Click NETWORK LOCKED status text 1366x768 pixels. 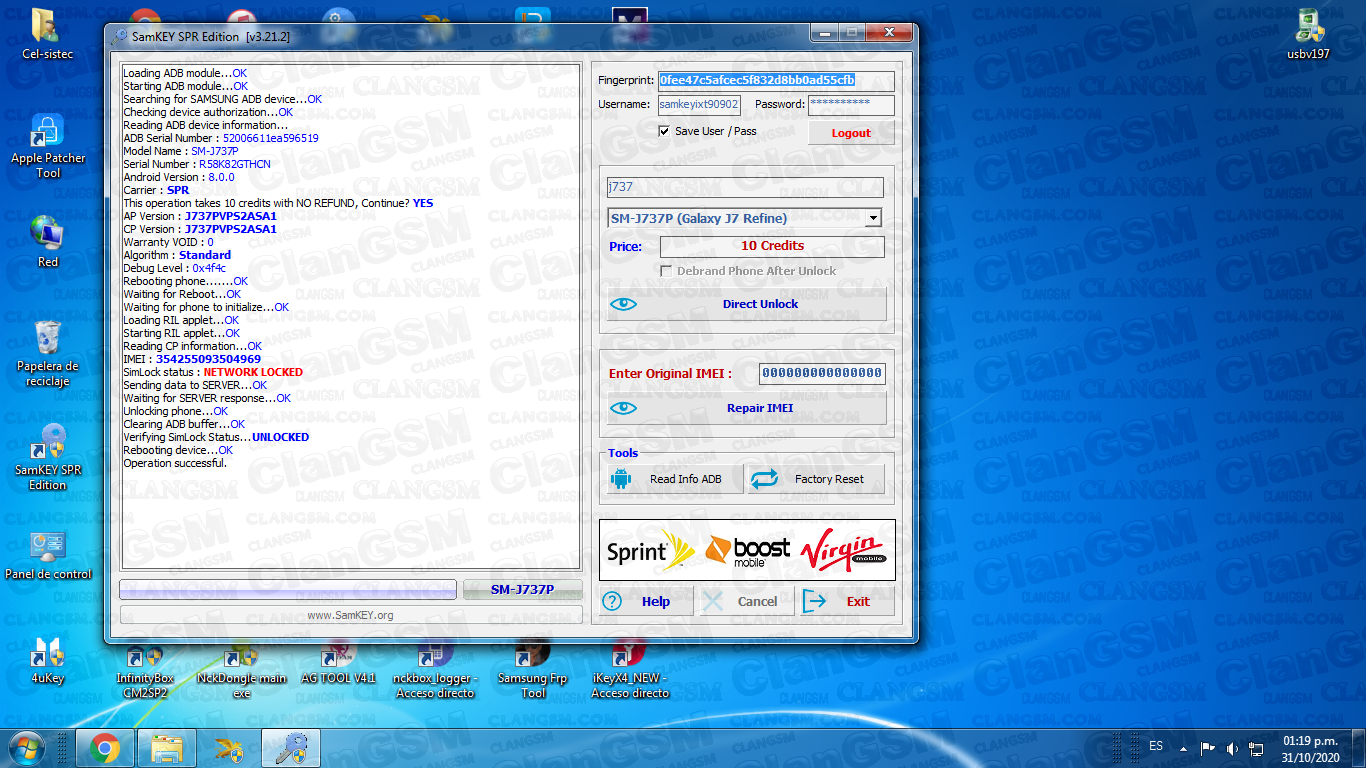tap(253, 372)
